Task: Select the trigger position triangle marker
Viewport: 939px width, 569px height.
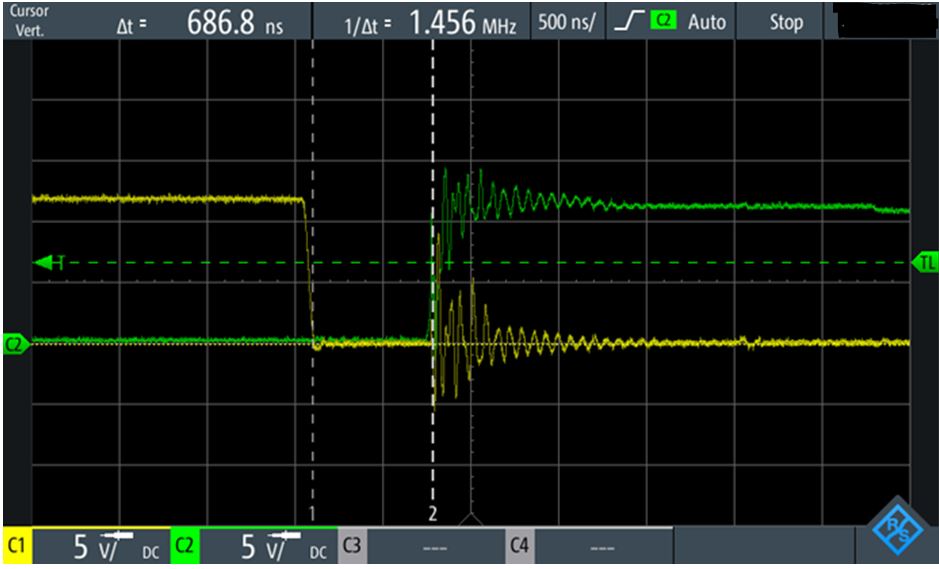Action: 471,518
